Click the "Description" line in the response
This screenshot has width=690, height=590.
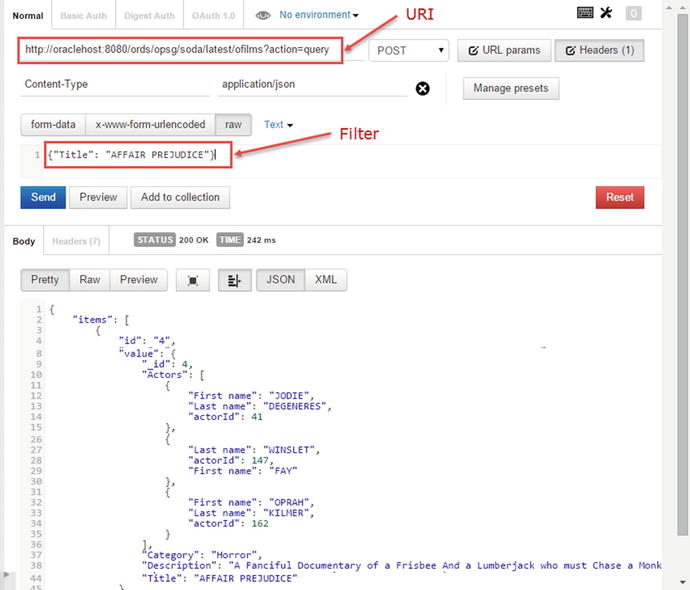click(x=401, y=566)
